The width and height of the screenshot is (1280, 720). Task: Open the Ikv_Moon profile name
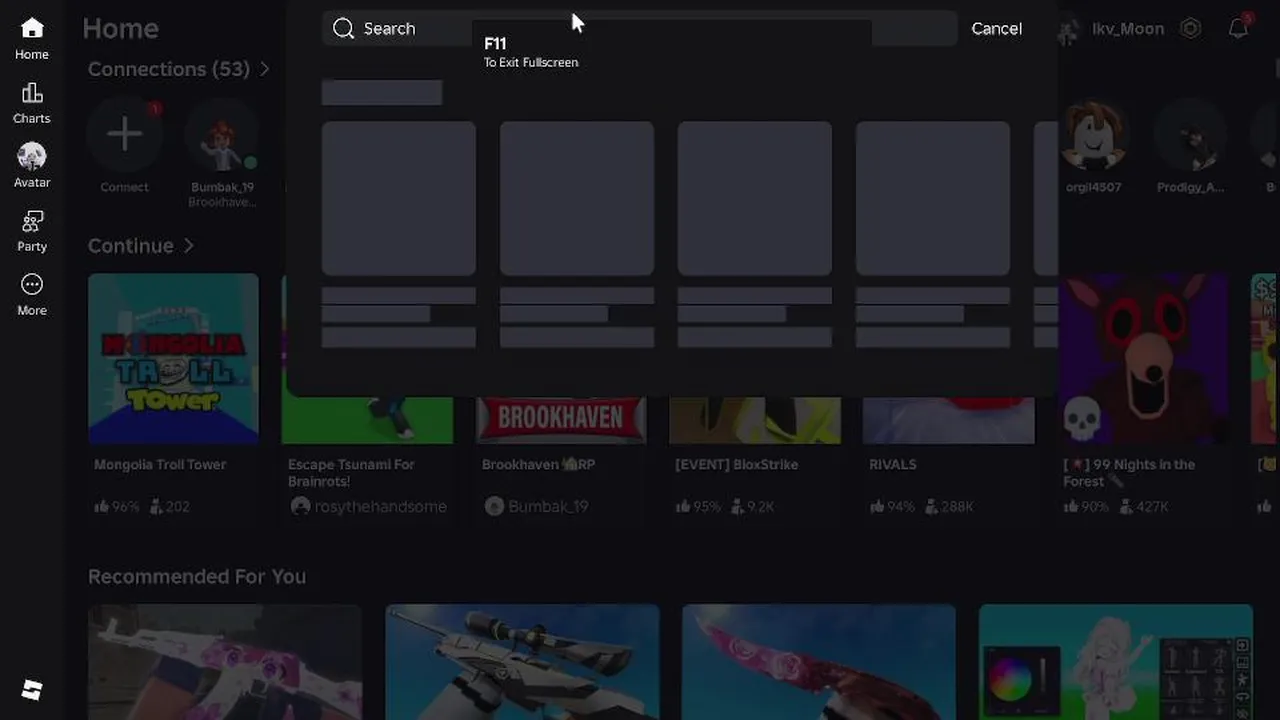1128,29
